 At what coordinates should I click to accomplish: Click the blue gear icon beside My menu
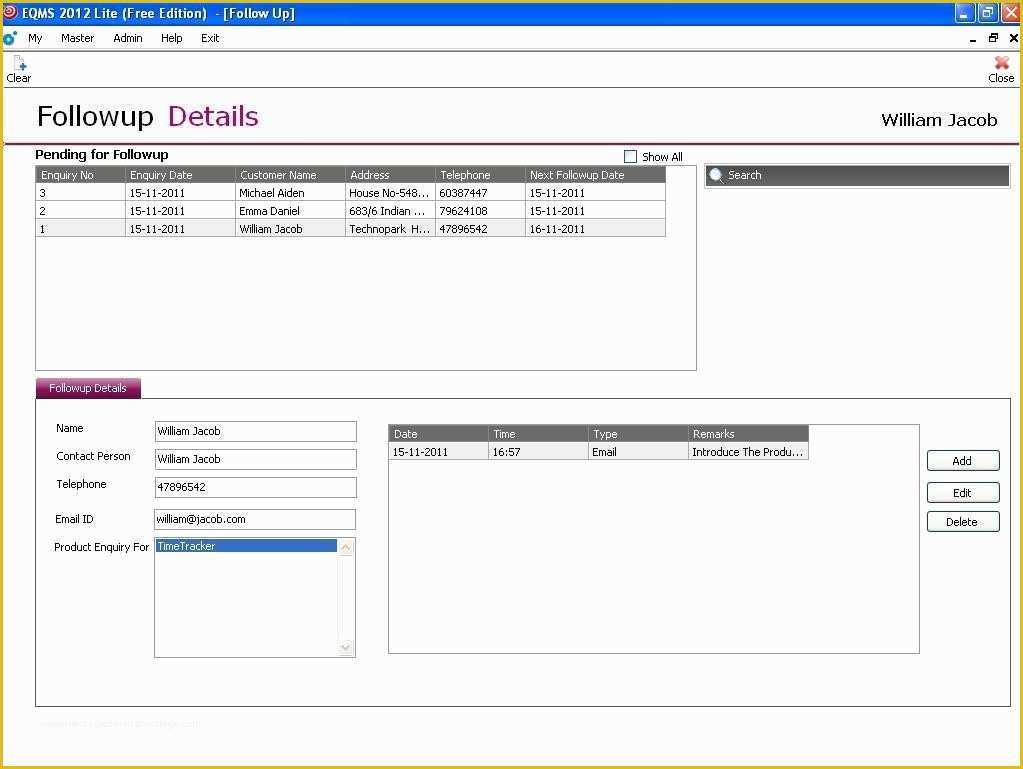pos(10,38)
